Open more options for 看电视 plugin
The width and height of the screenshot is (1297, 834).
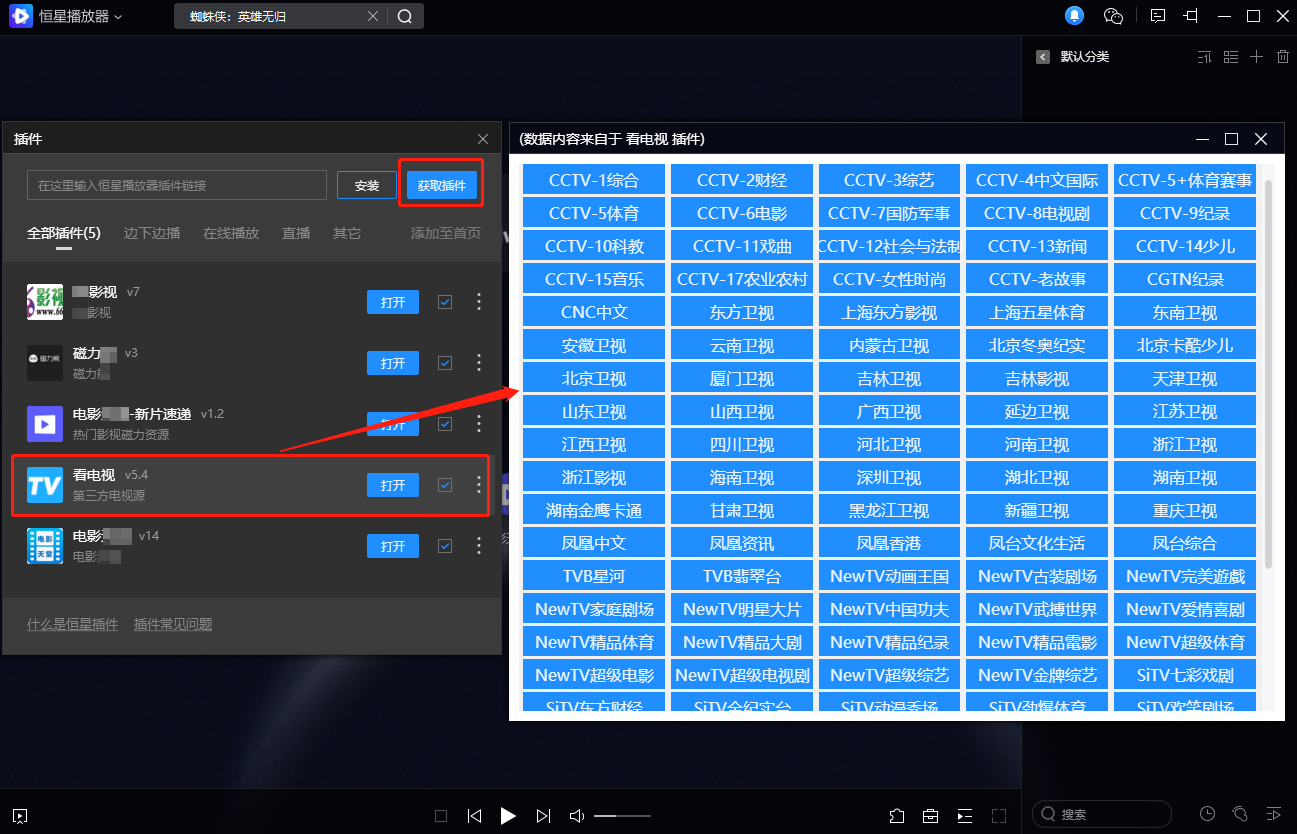click(479, 485)
